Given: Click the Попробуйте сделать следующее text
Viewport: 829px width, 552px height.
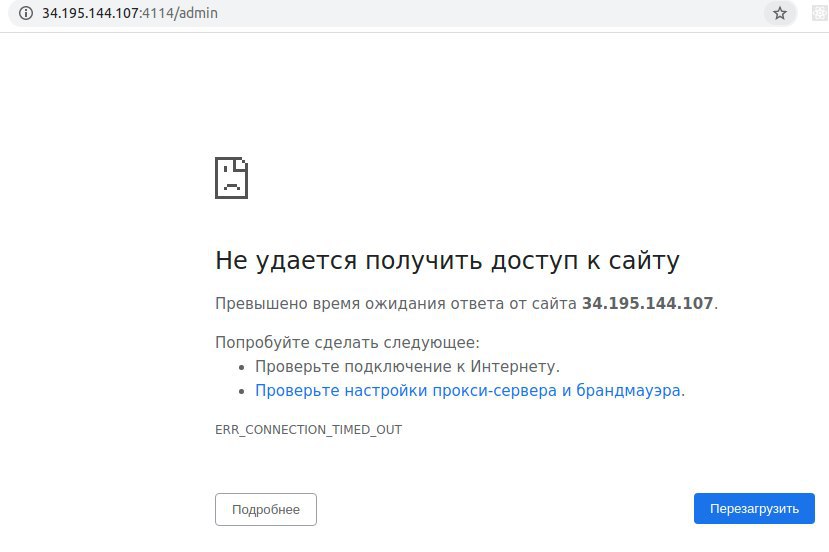Looking at the screenshot, I should 347,343.
